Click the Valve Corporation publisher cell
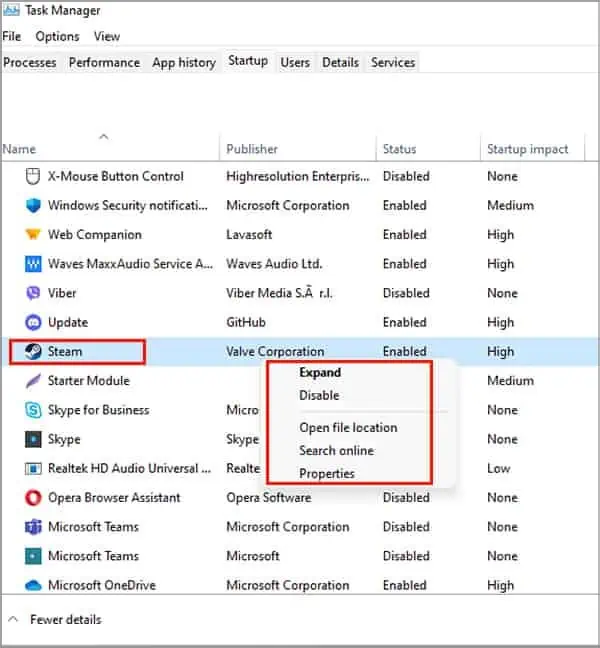This screenshot has height=648, width=600. pos(275,352)
